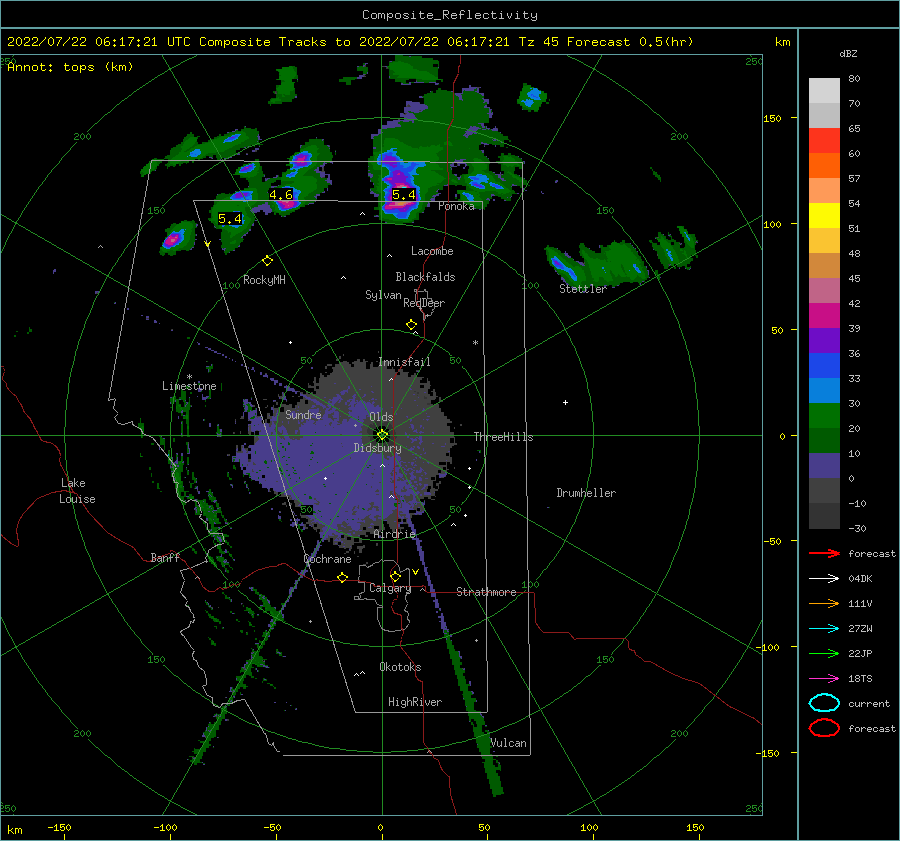Click the Ponoka city label

456,206
